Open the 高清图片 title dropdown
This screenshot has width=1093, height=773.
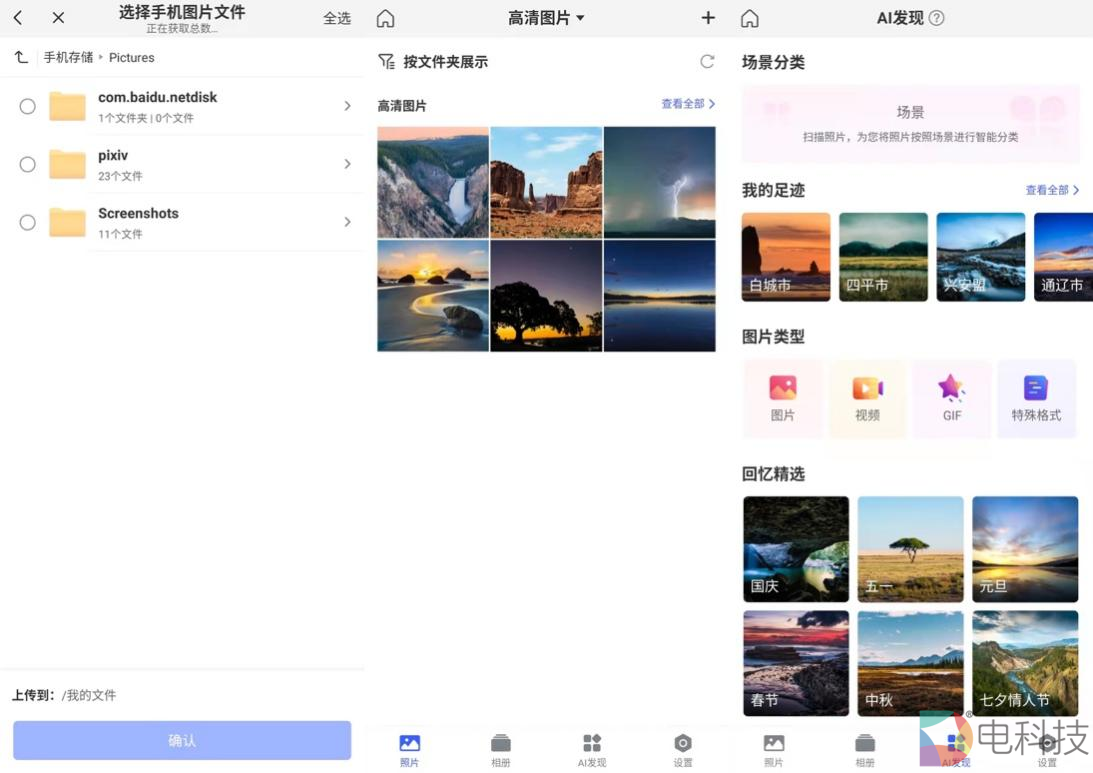[546, 17]
